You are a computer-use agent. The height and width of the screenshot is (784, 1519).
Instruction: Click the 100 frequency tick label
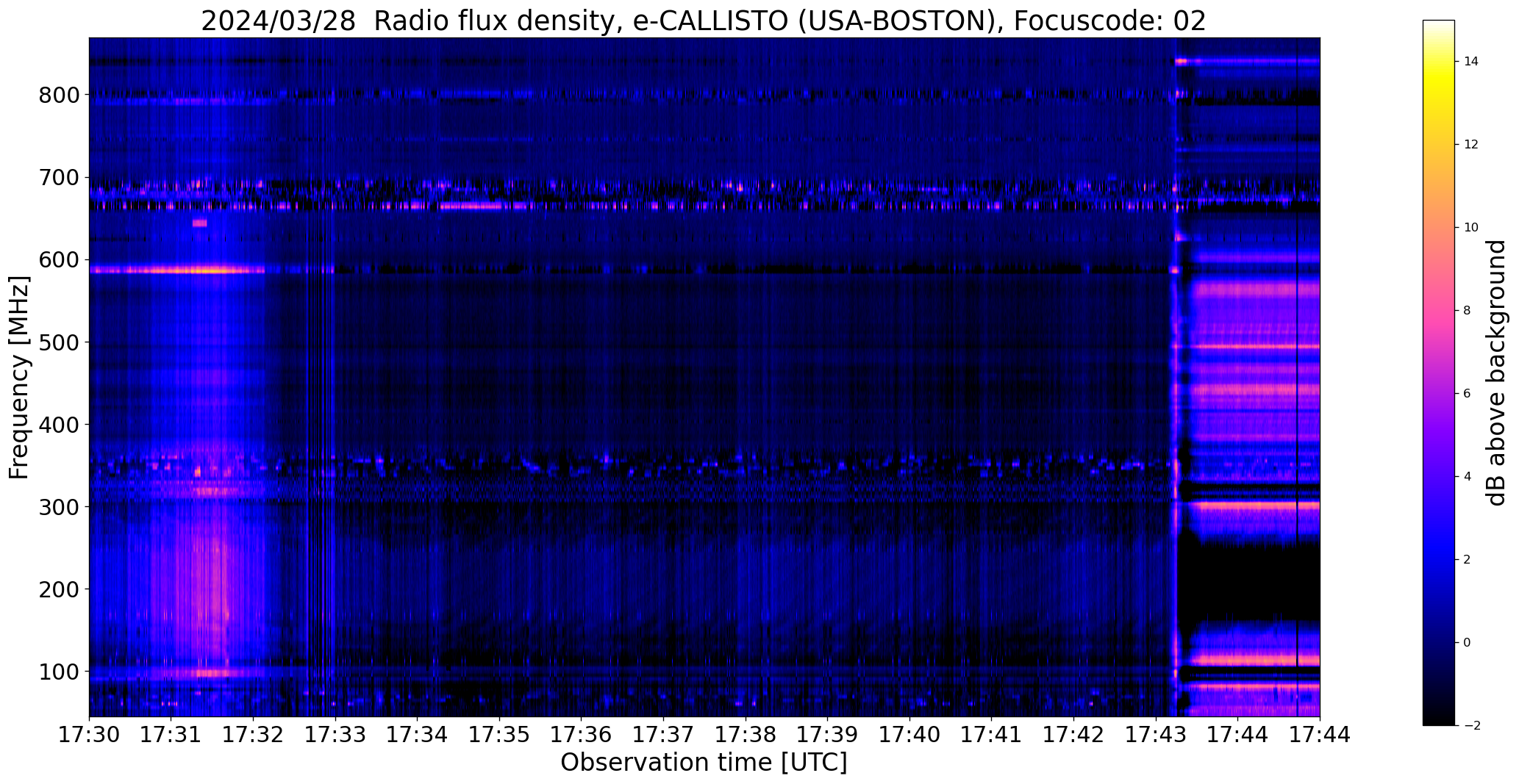coord(58,672)
